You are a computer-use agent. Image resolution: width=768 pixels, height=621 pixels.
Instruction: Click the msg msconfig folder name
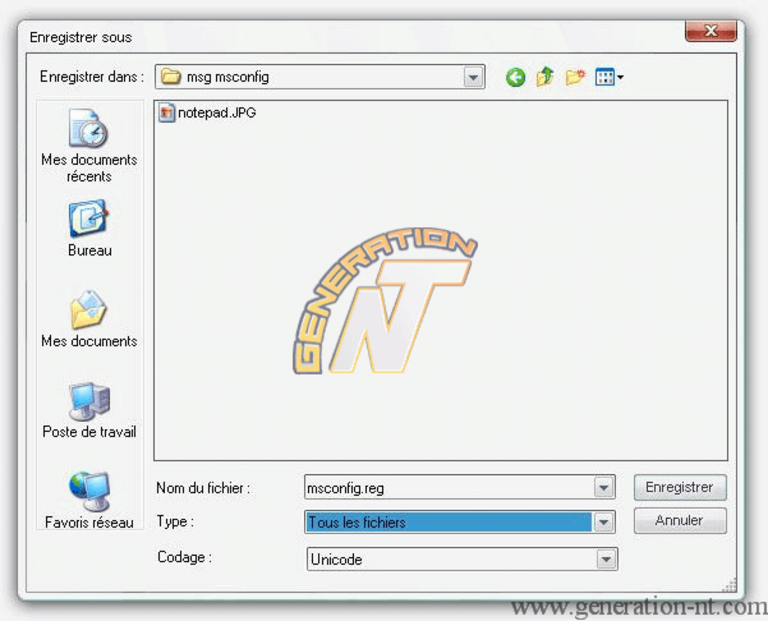point(228,77)
